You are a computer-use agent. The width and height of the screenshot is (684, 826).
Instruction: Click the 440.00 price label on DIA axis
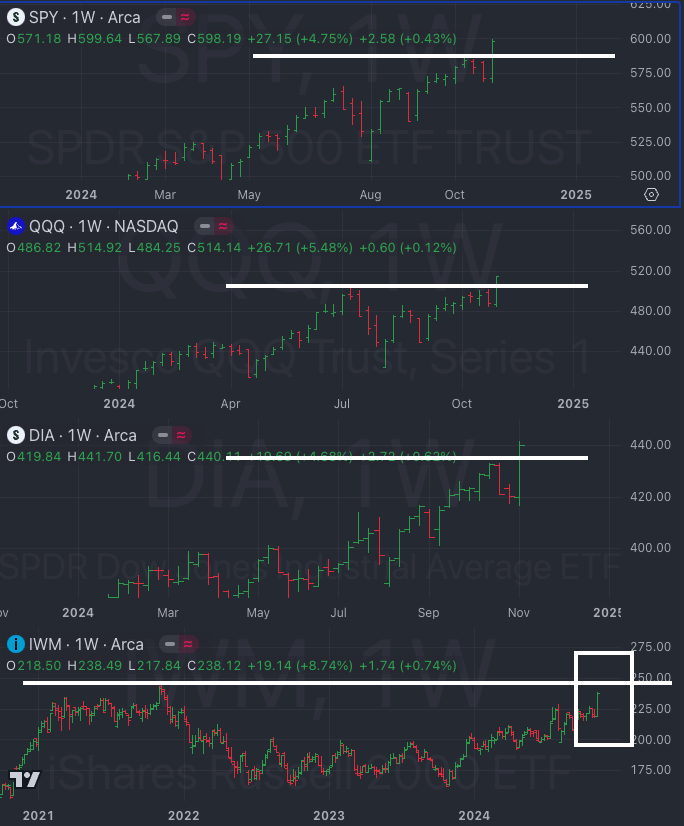click(x=650, y=445)
